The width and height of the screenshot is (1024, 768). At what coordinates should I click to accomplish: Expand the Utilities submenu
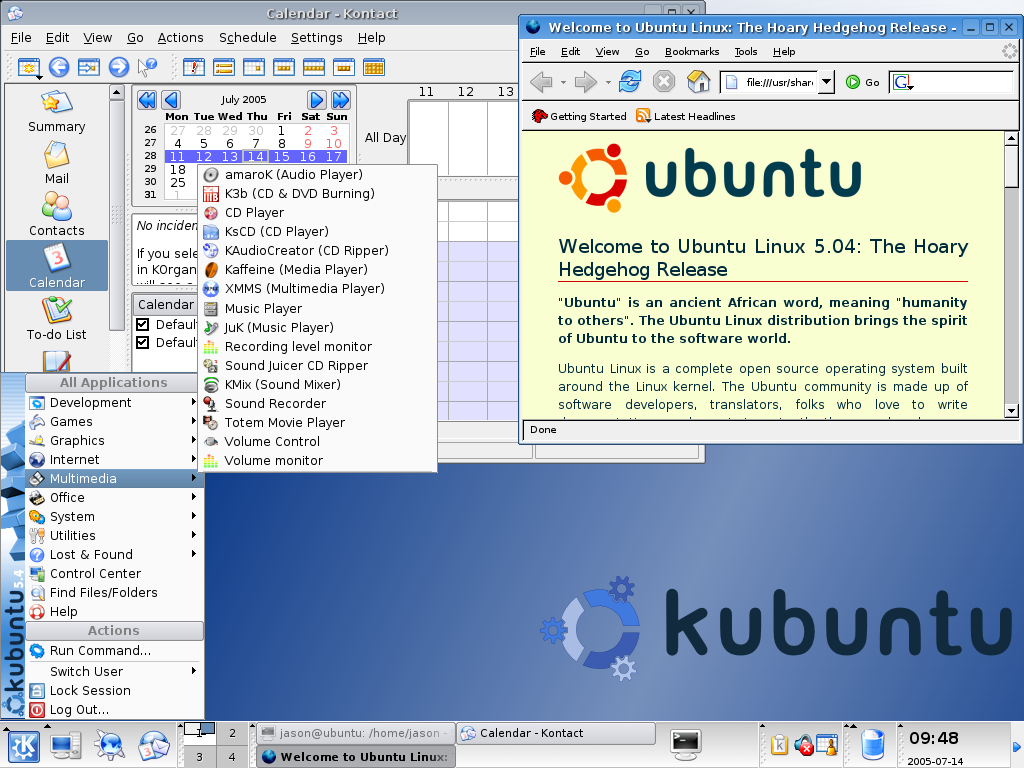point(114,535)
